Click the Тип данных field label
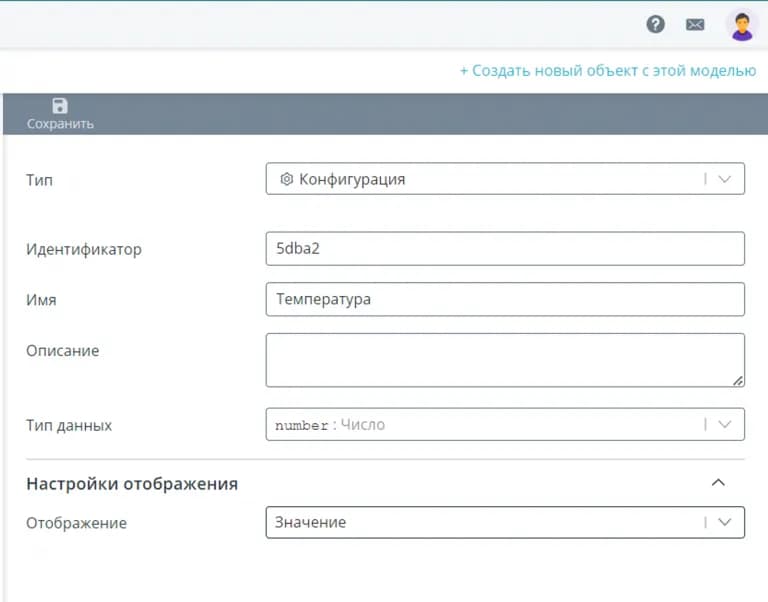768x602 pixels. tap(69, 425)
